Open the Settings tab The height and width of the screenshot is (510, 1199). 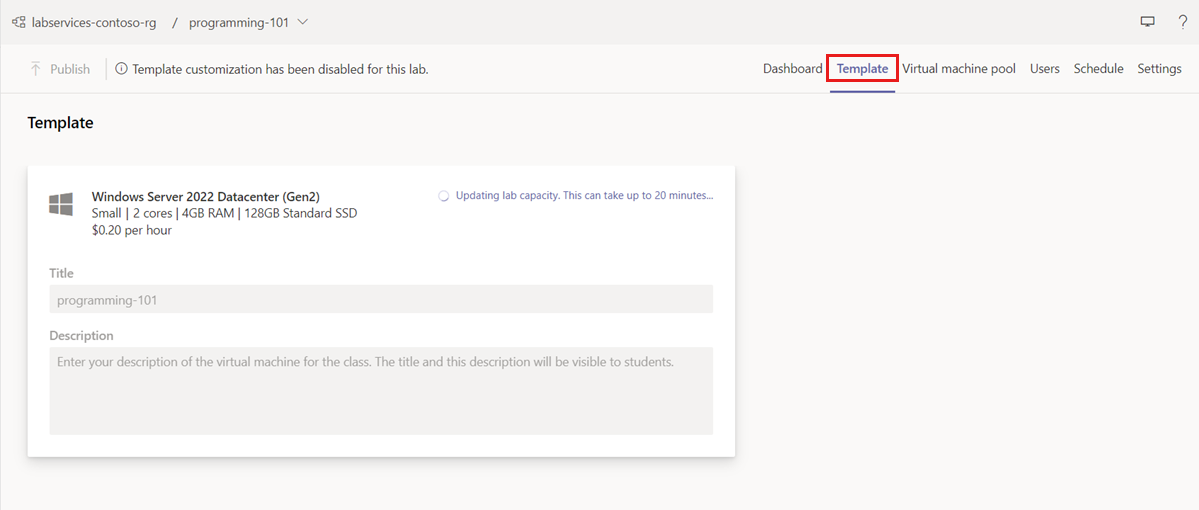(1159, 69)
